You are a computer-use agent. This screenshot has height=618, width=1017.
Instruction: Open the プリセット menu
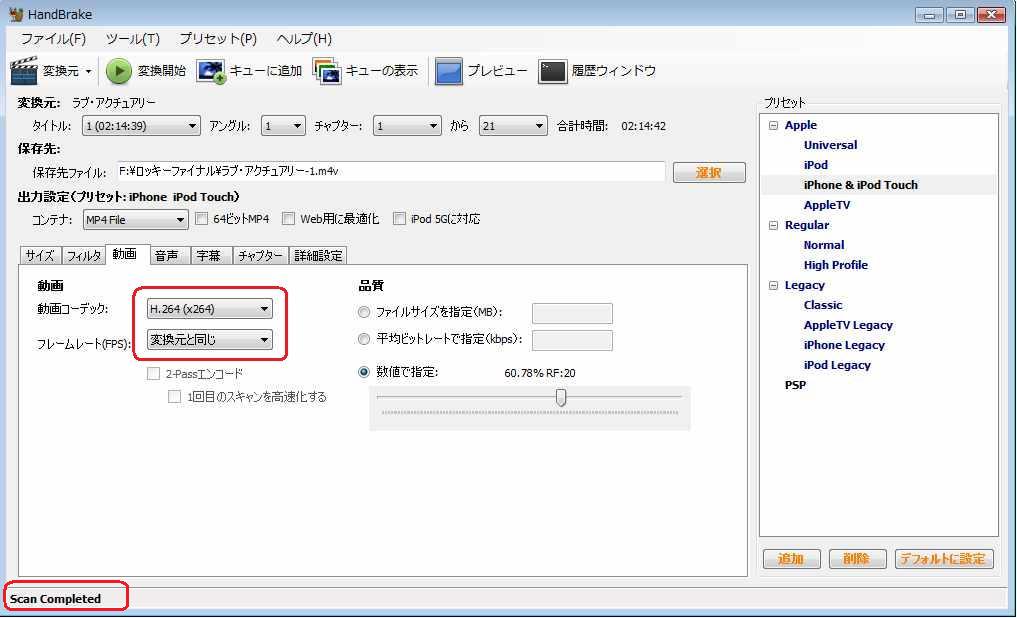click(x=217, y=39)
